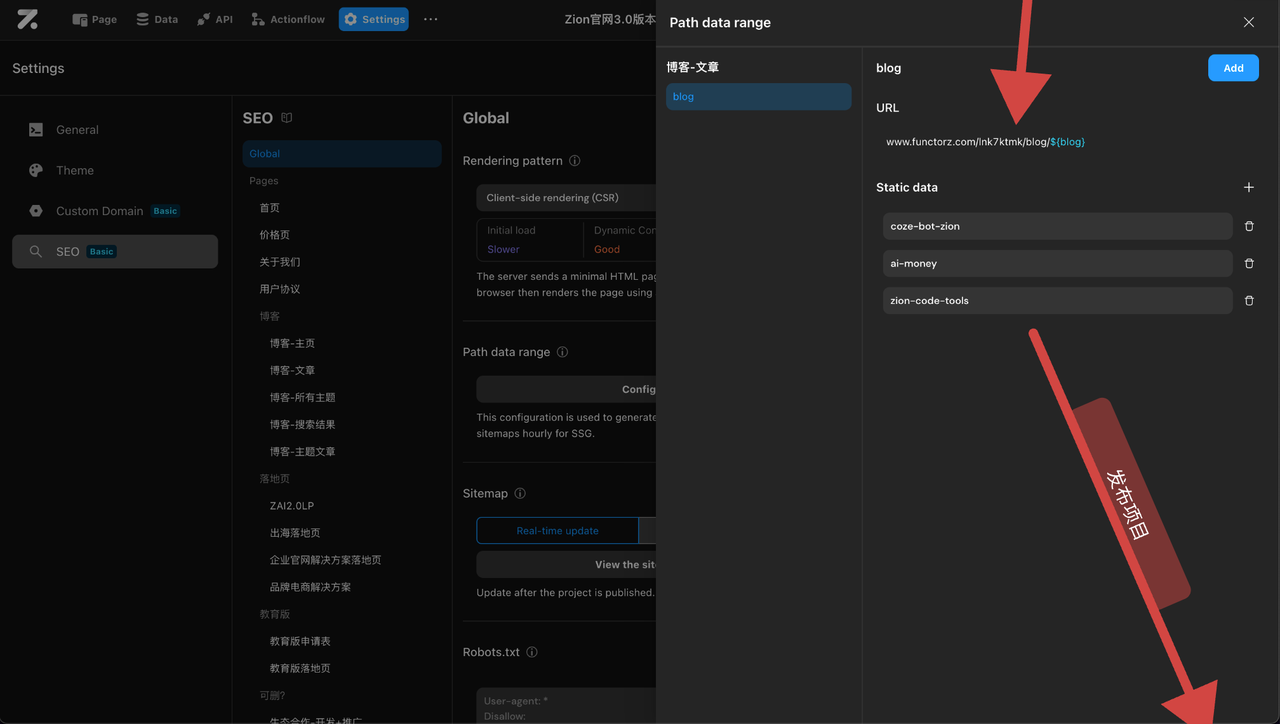The image size is (1280, 724).
Task: Add a static data entry
Action: click(1249, 187)
